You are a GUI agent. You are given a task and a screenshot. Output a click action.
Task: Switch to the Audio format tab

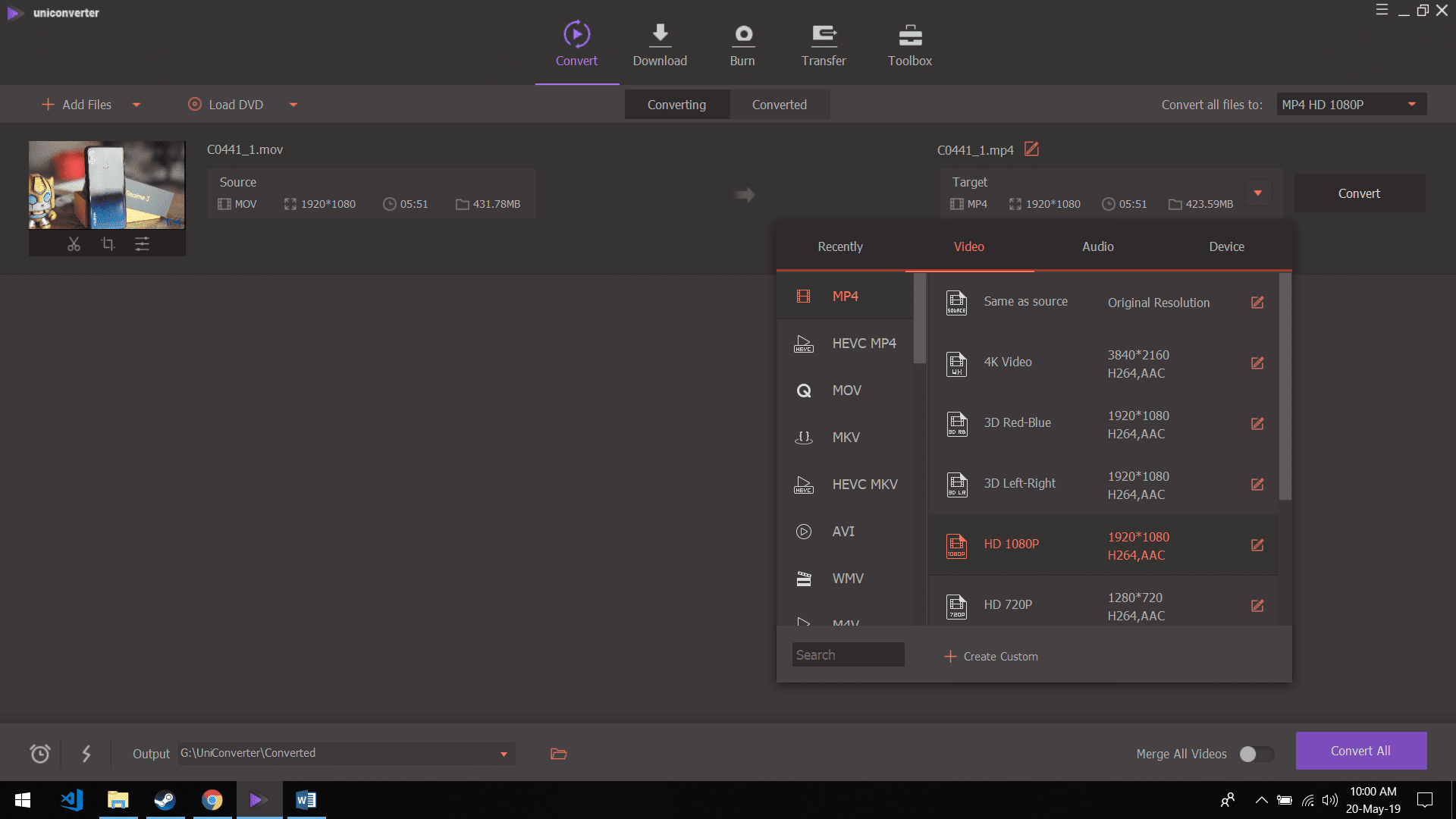coord(1097,246)
